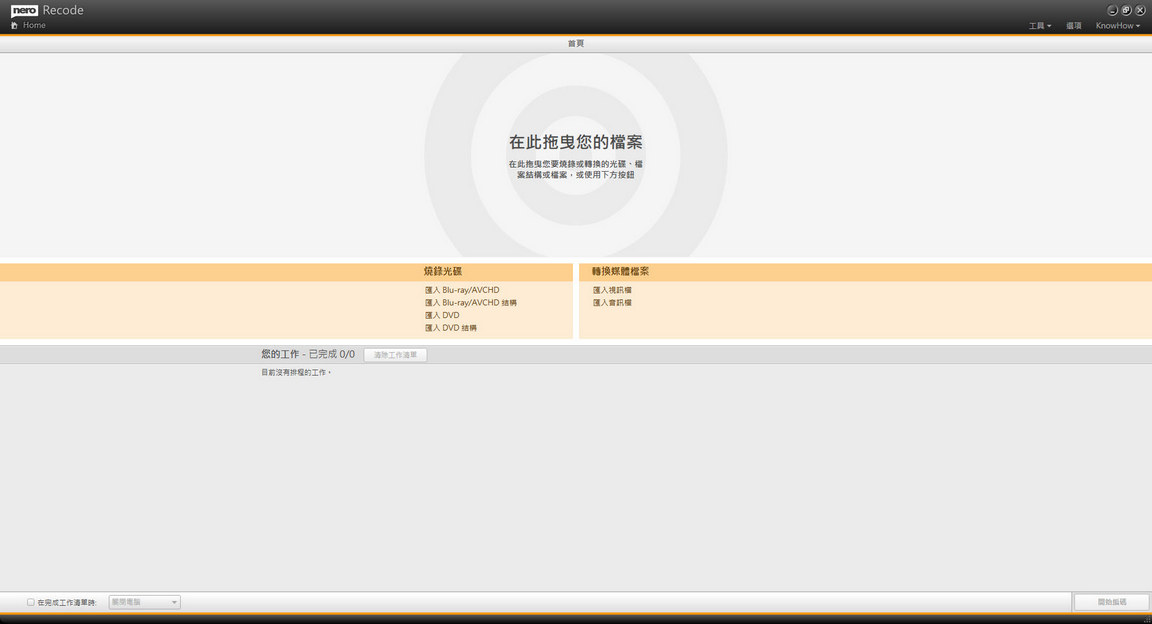
Task: Click the 在此拖曳您的檔案 drop zone heading
Action: tap(575, 142)
